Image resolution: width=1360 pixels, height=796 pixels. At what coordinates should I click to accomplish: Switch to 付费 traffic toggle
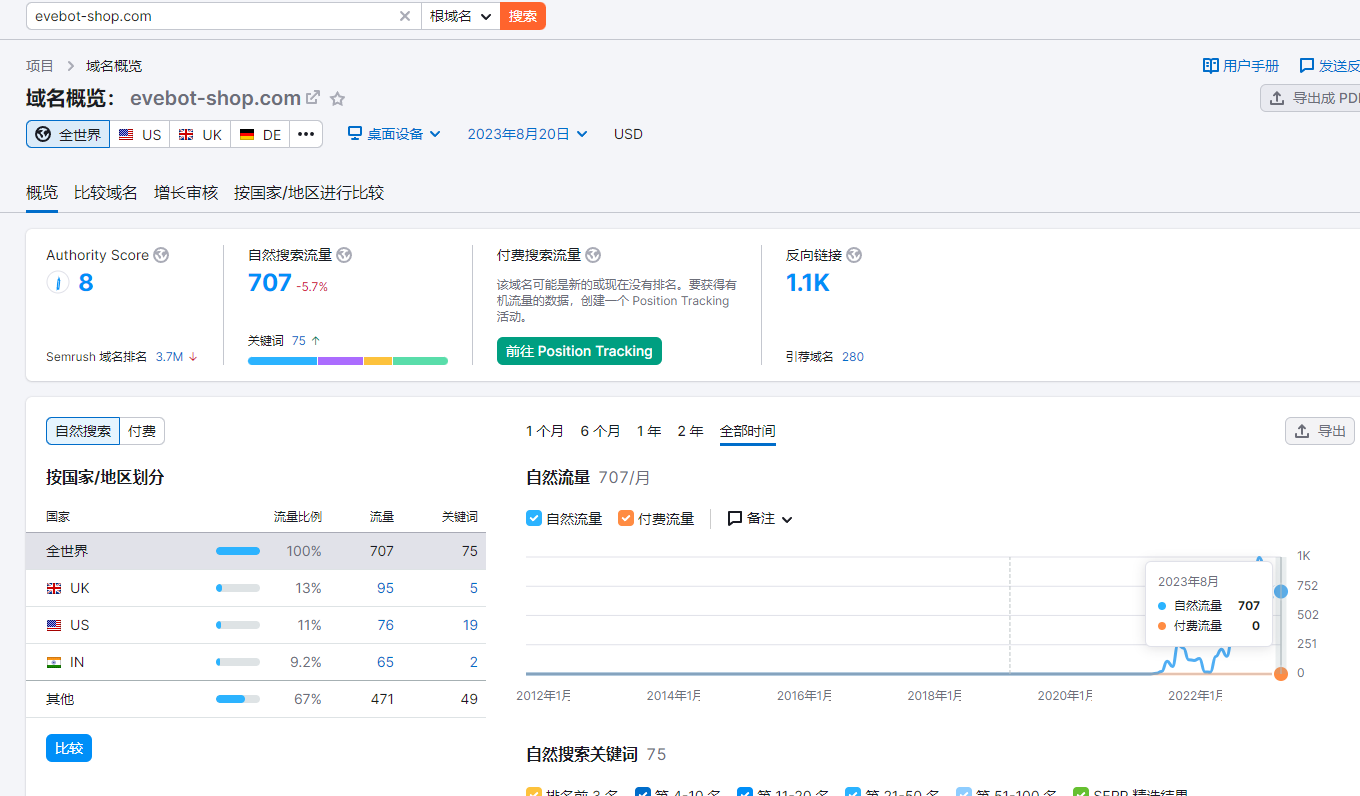[x=142, y=431]
